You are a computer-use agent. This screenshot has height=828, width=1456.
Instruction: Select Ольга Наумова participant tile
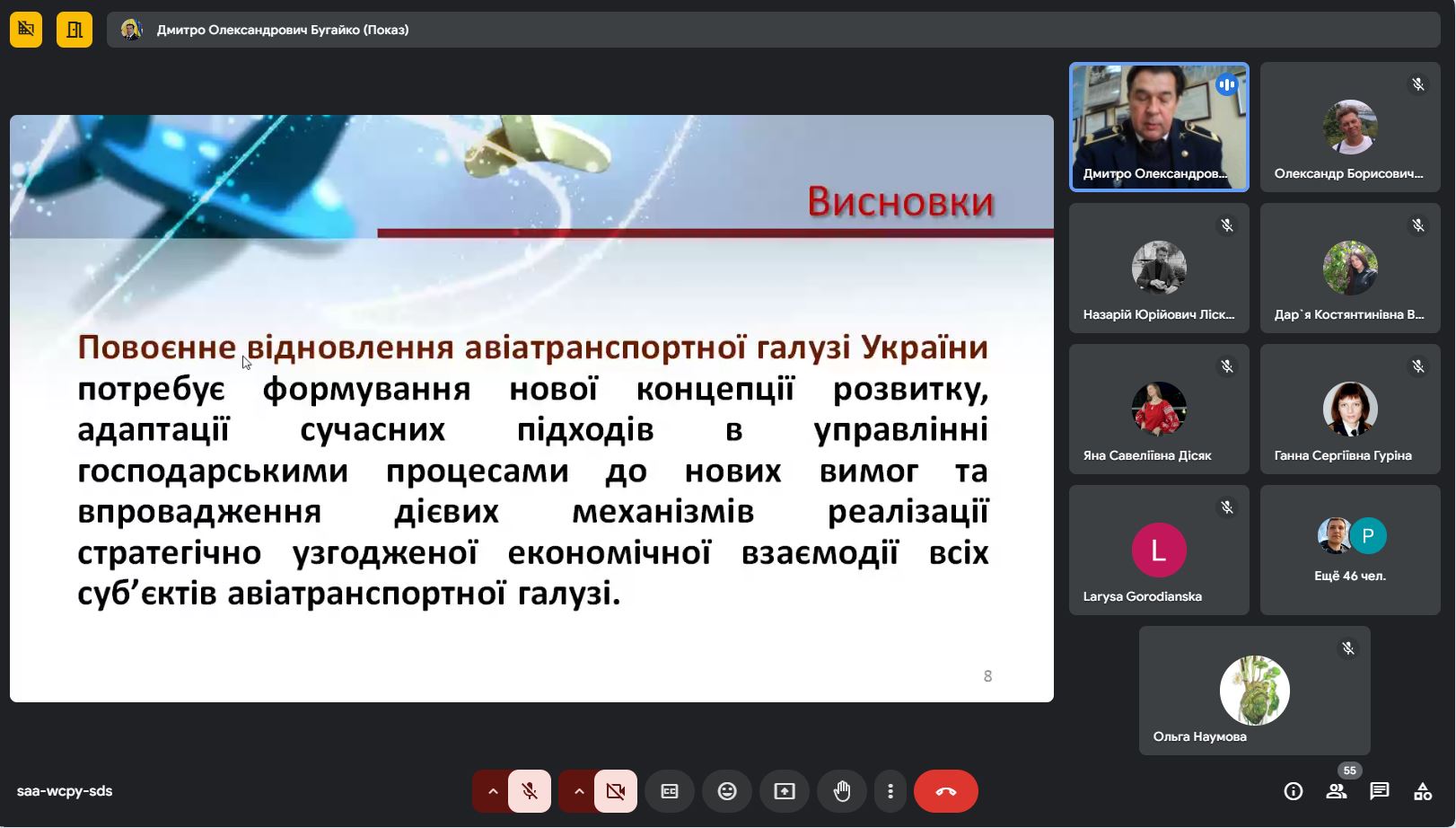pyautogui.click(x=1254, y=691)
